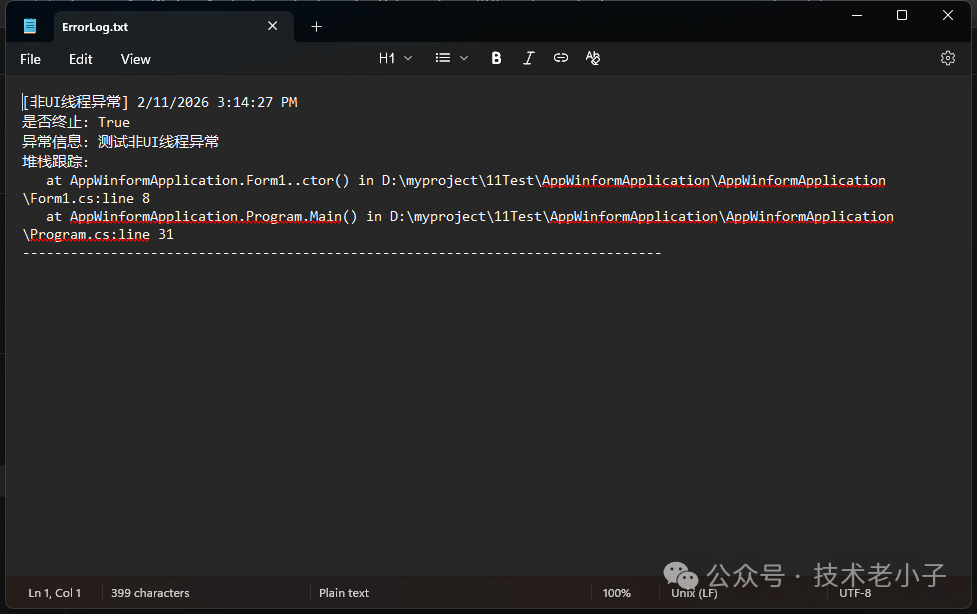Add a new tab with plus button
This screenshot has height=614, width=977.
[x=317, y=27]
